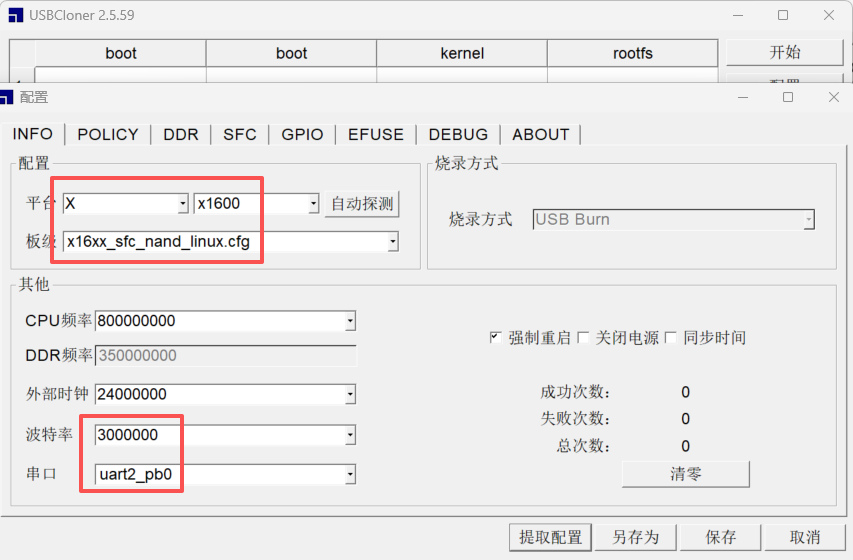Close the 配置 dialog
853x560 pixels.
click(x=833, y=97)
